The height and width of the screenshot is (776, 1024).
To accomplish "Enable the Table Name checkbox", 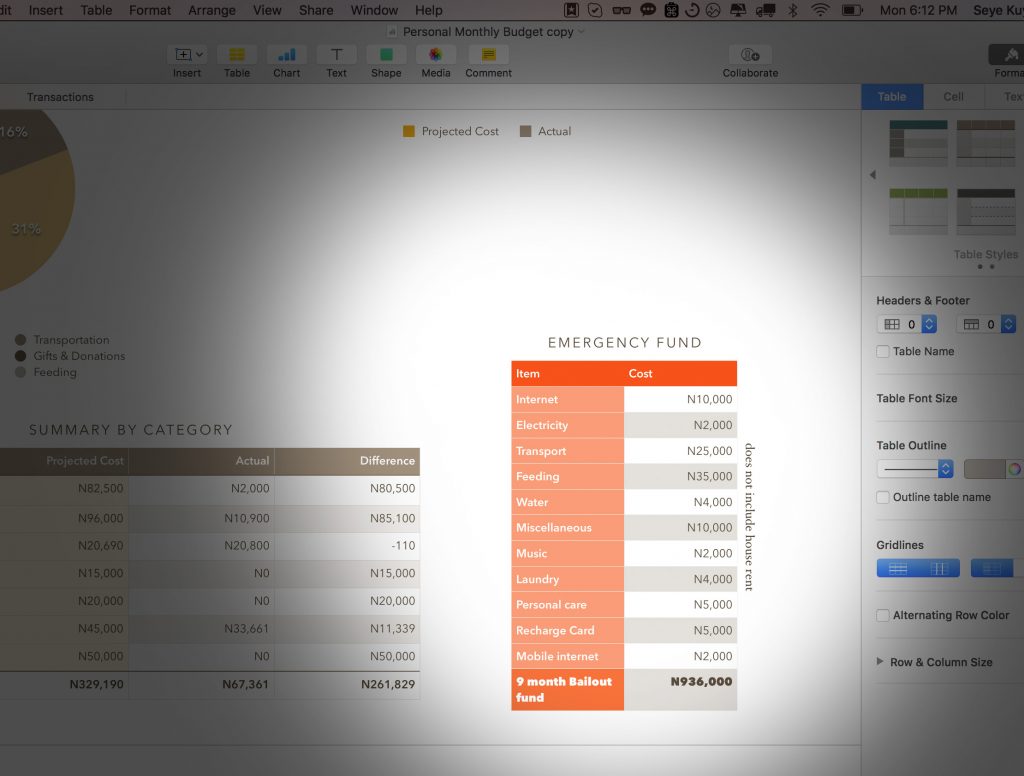I will pos(883,351).
